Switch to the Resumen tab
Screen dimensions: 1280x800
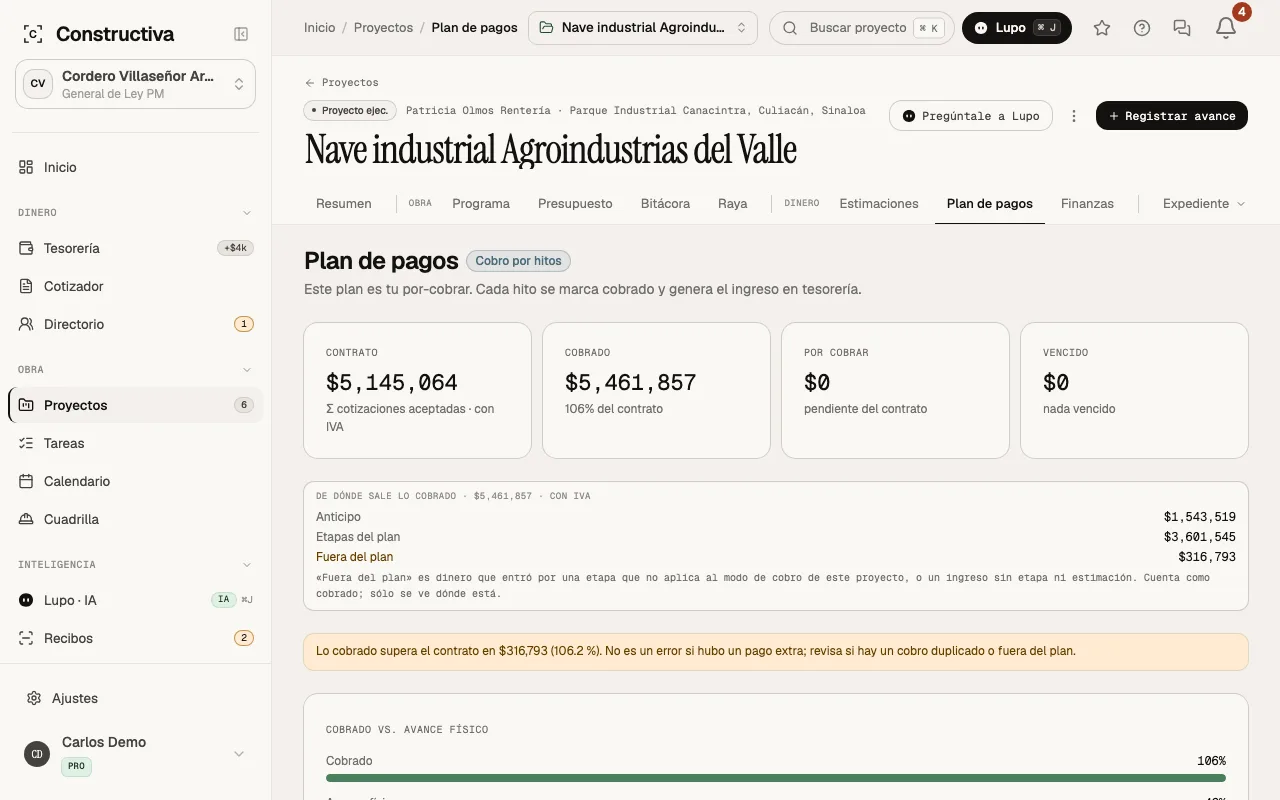pyautogui.click(x=344, y=203)
